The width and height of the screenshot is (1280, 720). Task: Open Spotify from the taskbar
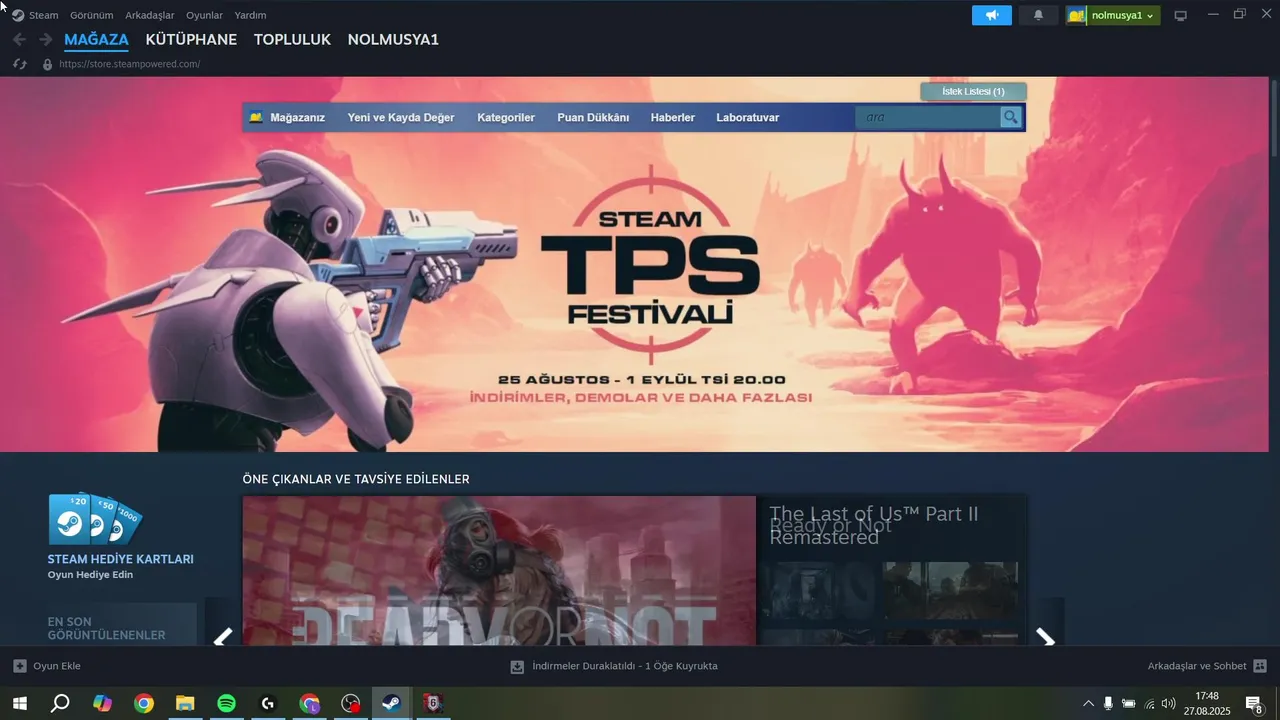tap(226, 704)
